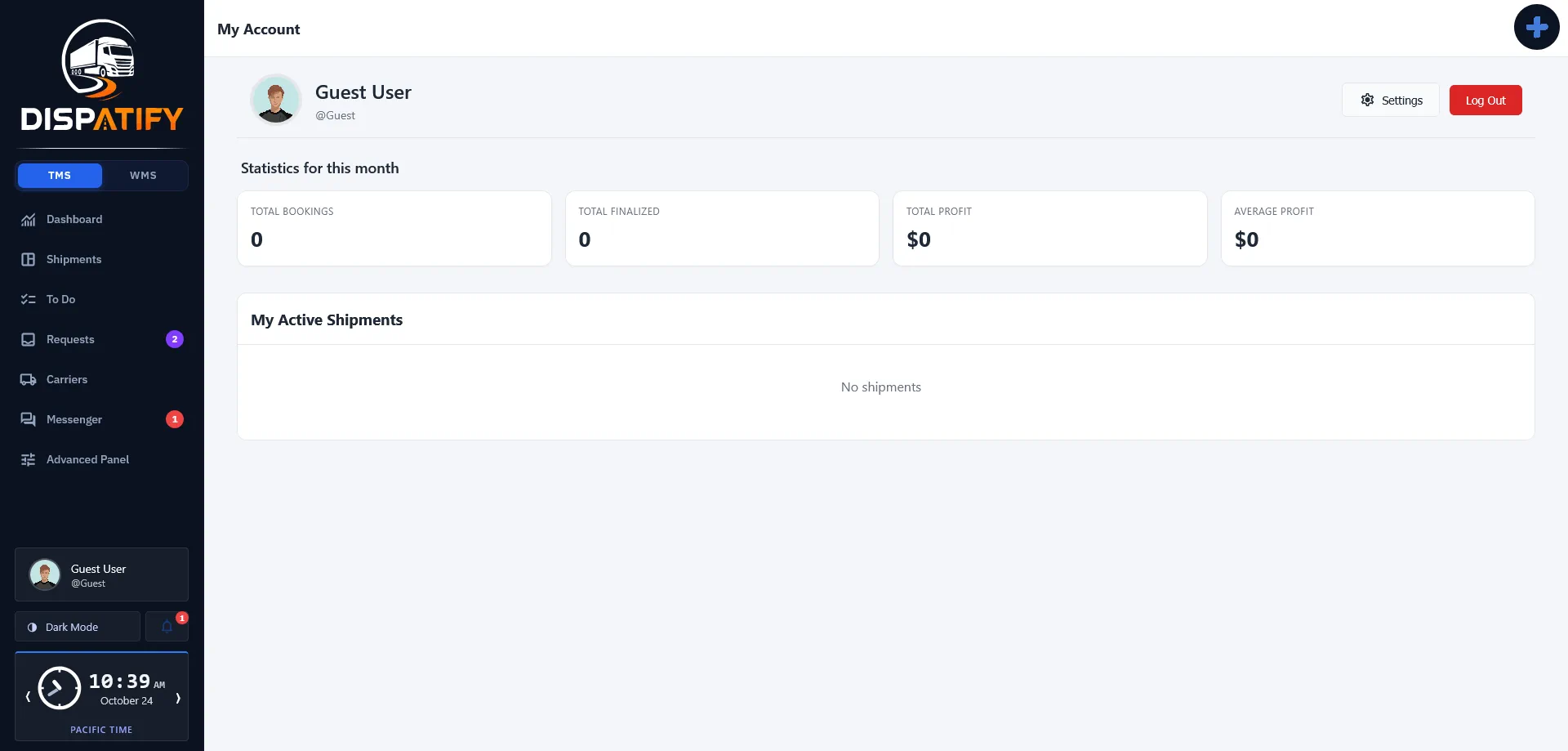Open the To Do checklist icon
This screenshot has width=1568, height=751.
[x=29, y=299]
